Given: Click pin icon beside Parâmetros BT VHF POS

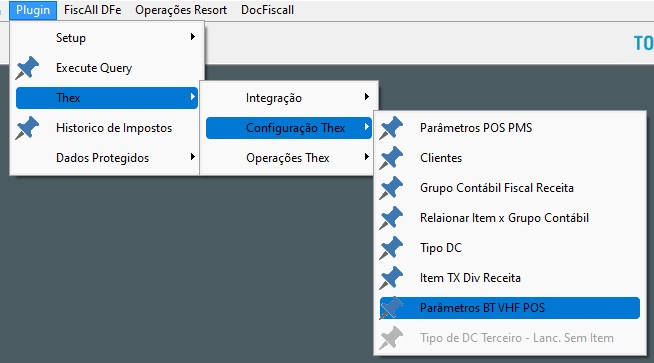Looking at the screenshot, I should tap(391, 308).
